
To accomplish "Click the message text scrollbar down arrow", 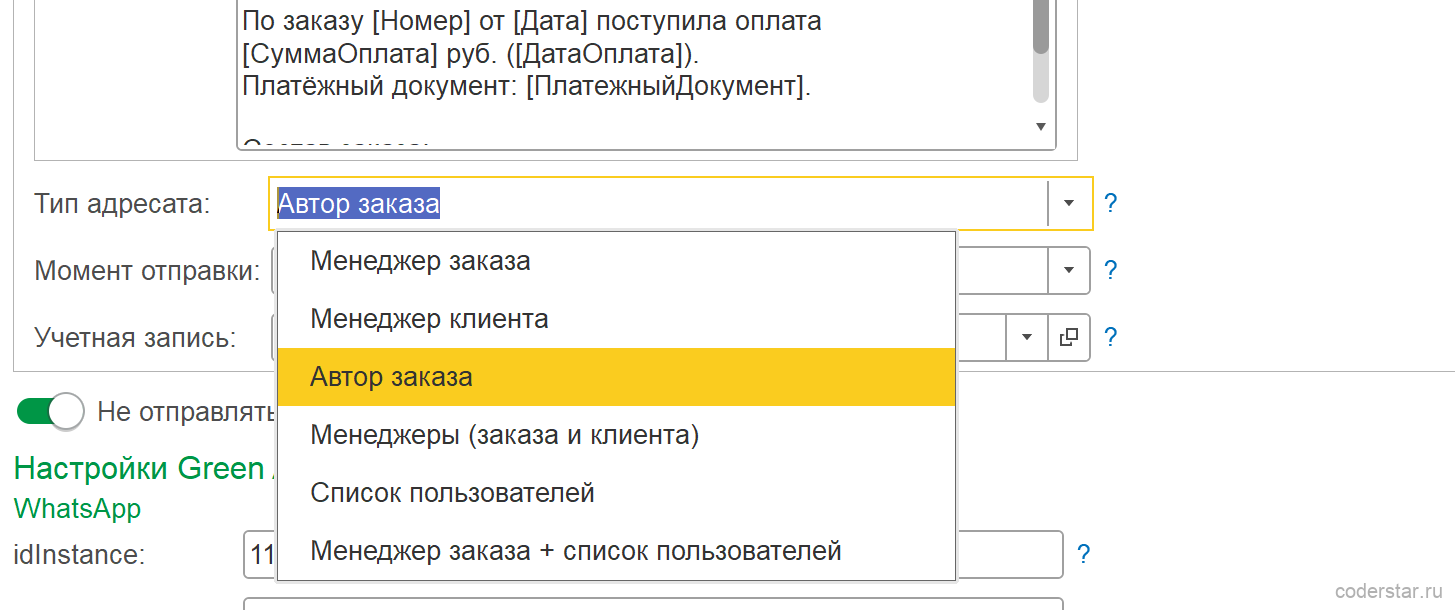I will tap(1040, 127).
